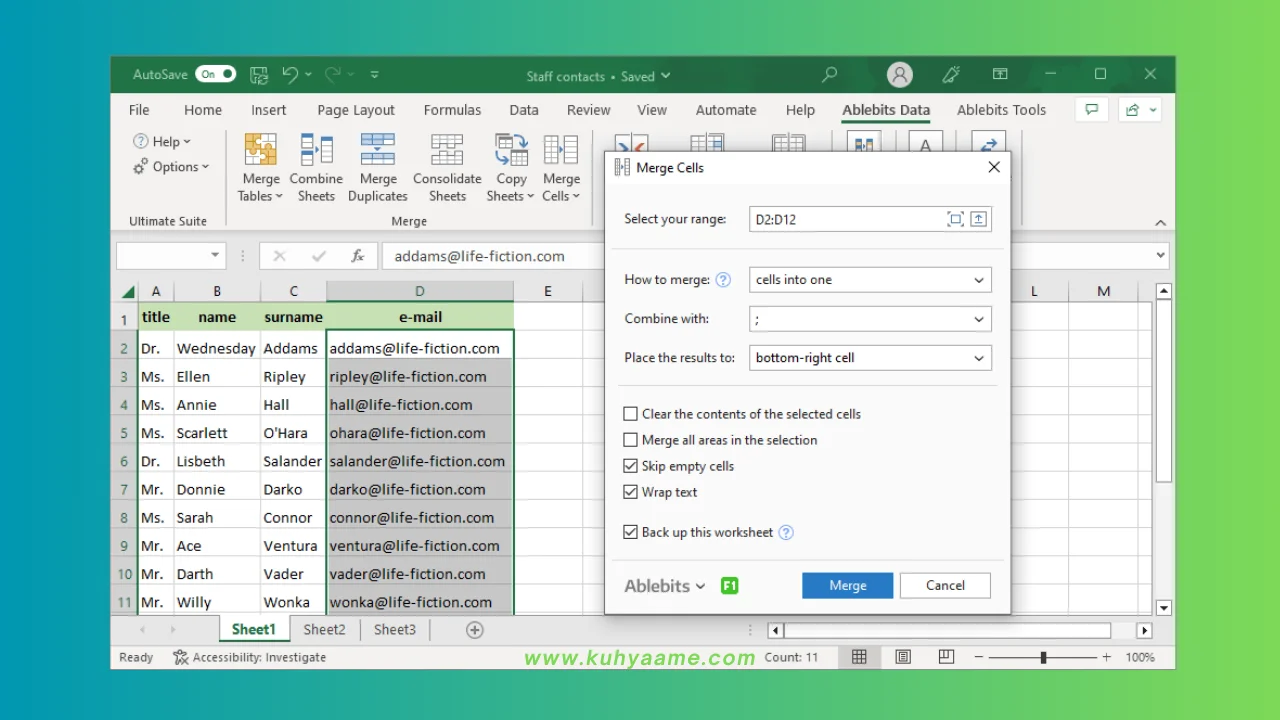Switch to Page Break Preview icon
The width and height of the screenshot is (1280, 720).
coord(946,657)
